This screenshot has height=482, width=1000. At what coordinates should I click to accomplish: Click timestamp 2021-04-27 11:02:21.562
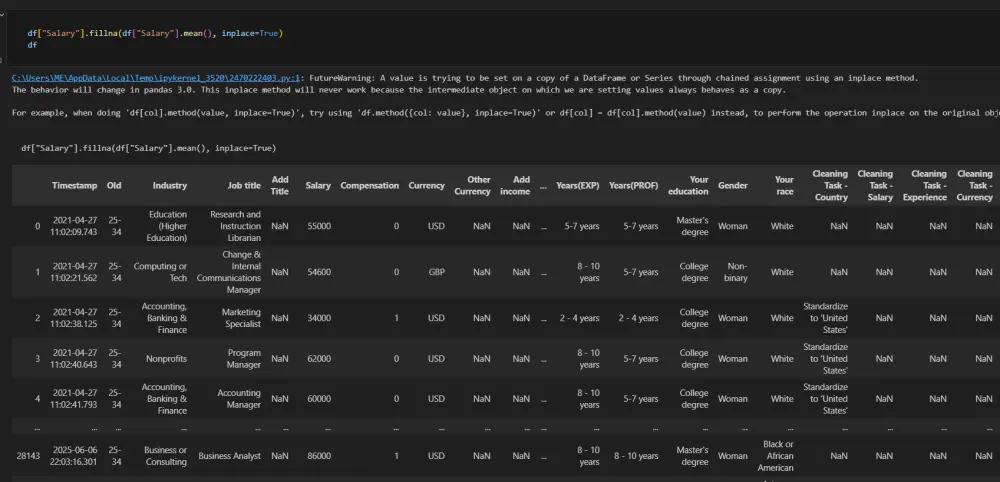(75, 272)
